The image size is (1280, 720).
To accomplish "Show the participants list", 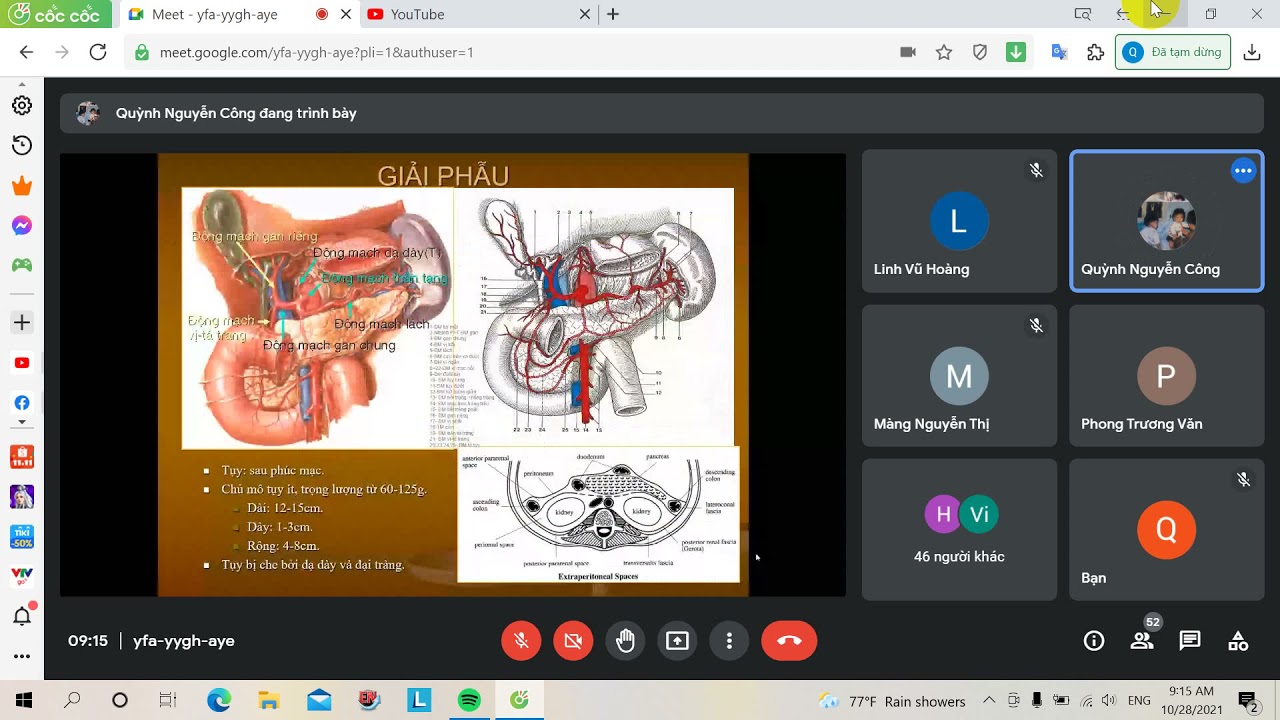I will [x=1142, y=641].
